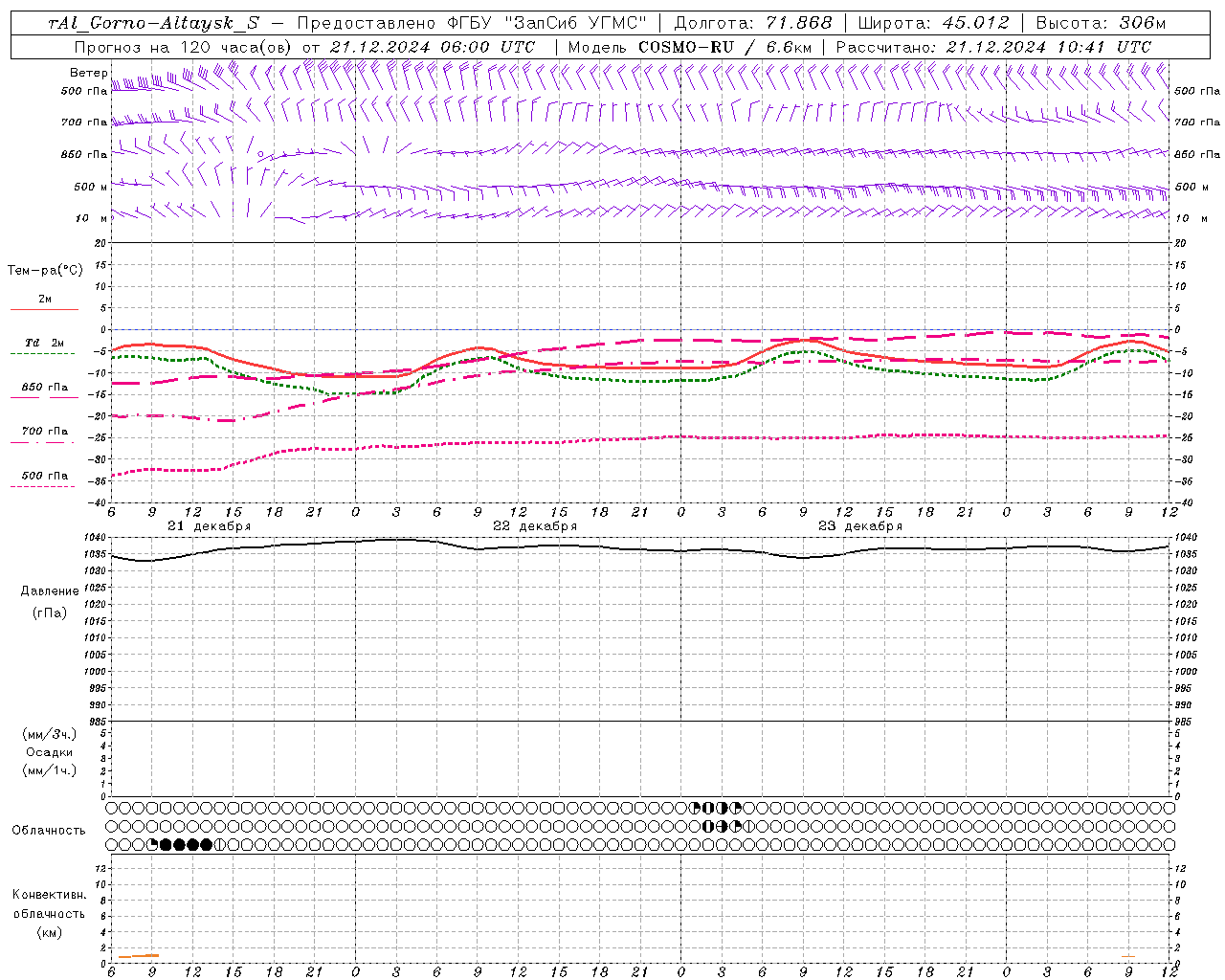
Task: Click the Td 2м dew point legend entry
Action: click(x=45, y=343)
